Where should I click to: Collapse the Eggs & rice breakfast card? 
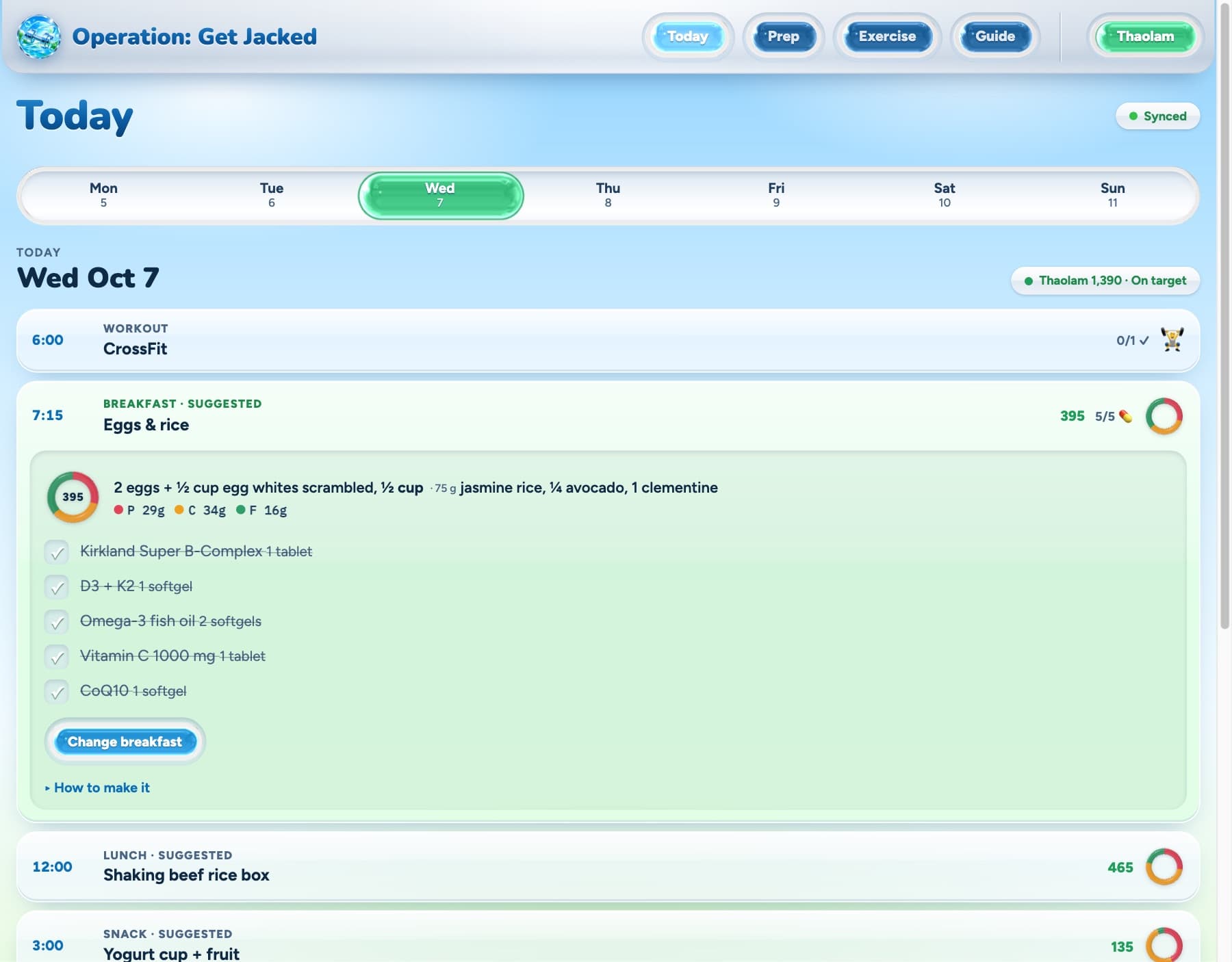point(608,415)
